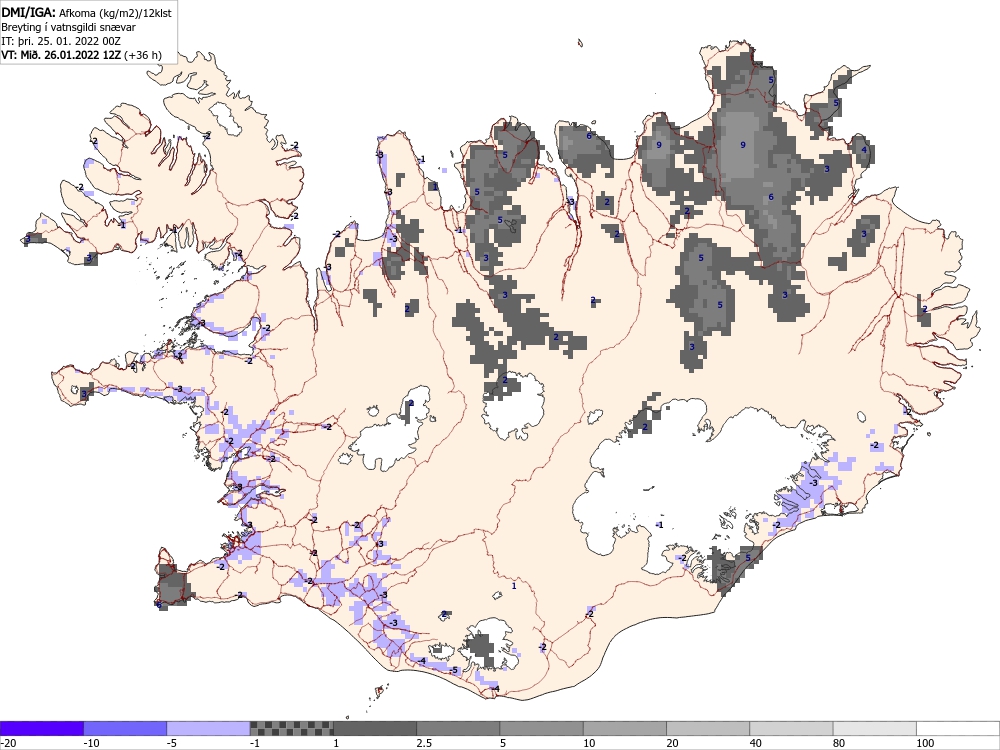Screen dimensions: 1000x750
Task: Select the VT: Mið. 26.01.2022 12Z valid time
Action: tap(81, 55)
